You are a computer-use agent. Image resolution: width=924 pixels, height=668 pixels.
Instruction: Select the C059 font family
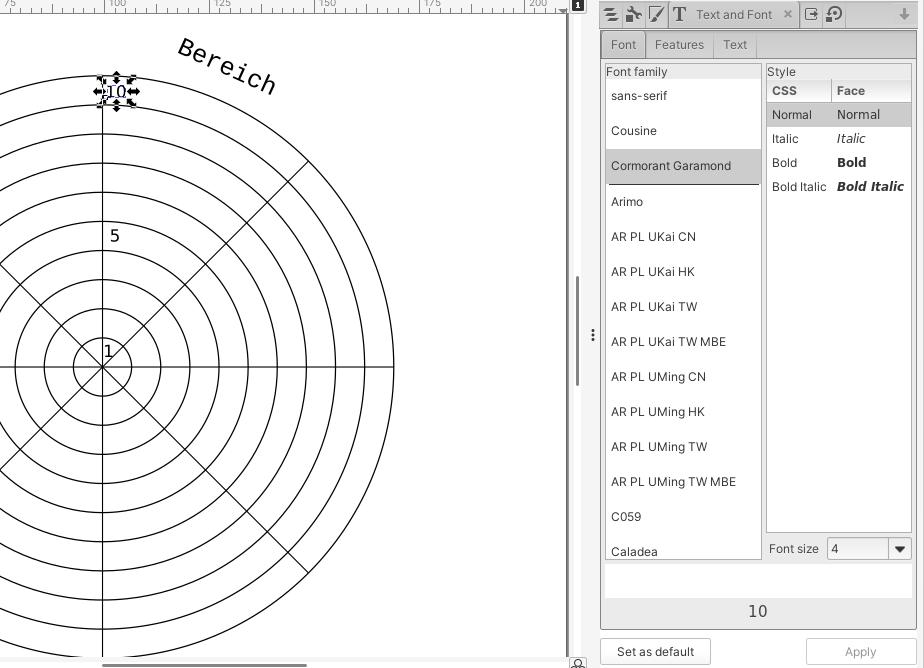(x=683, y=517)
